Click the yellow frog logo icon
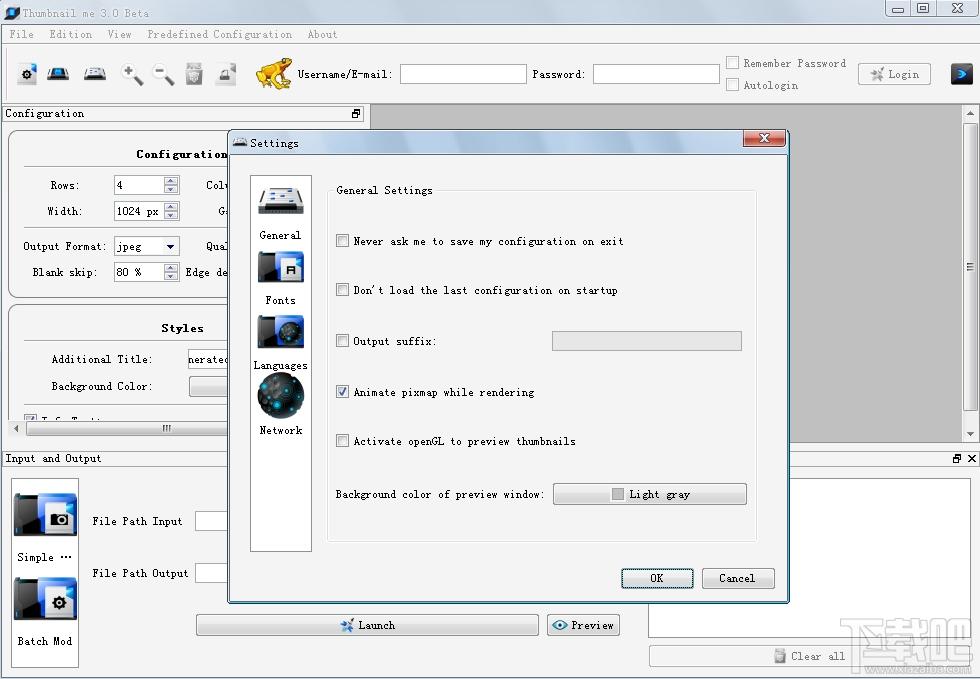The width and height of the screenshot is (980, 679). click(x=274, y=74)
